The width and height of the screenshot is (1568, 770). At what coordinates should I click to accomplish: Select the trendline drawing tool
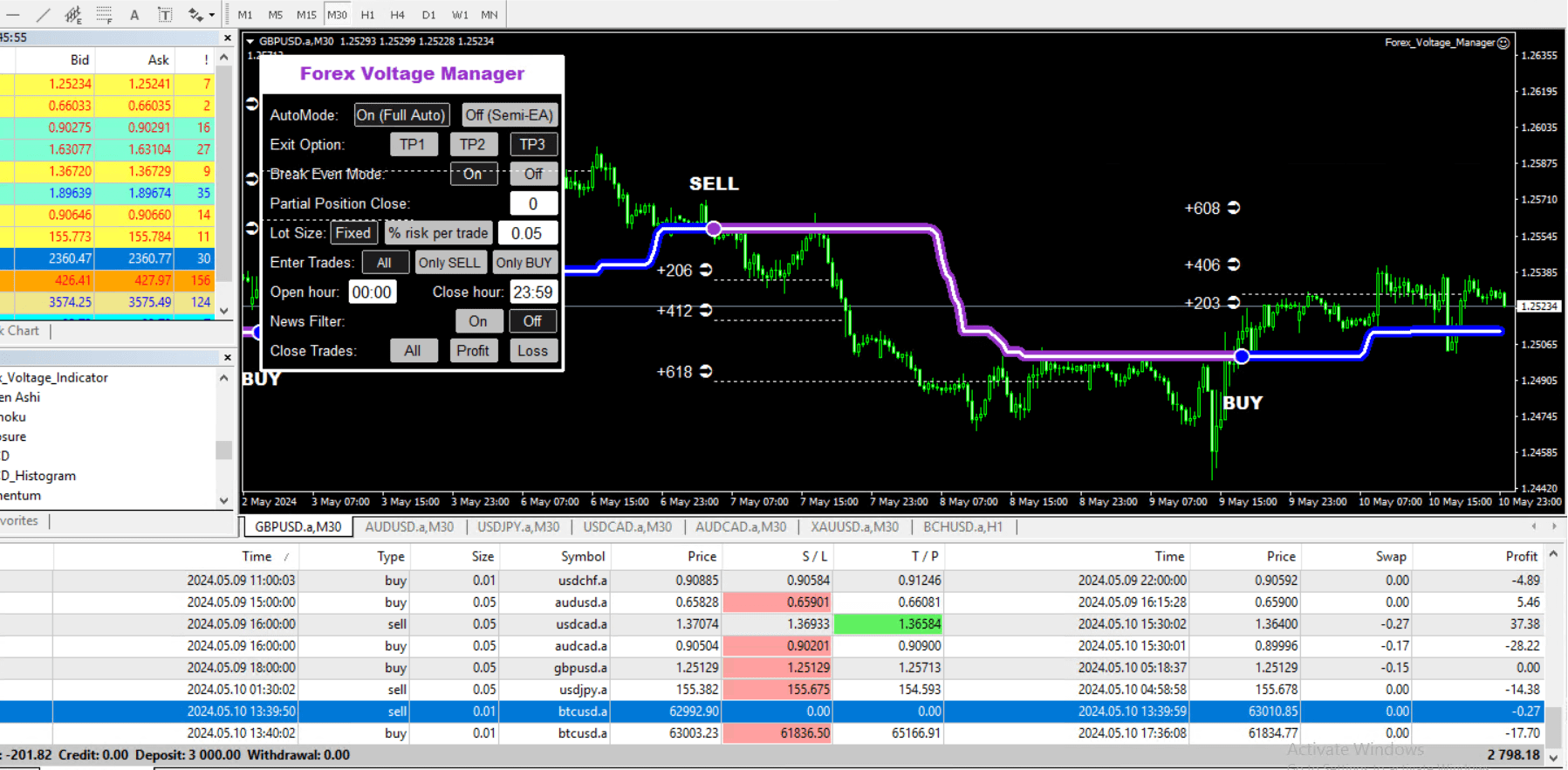[x=44, y=14]
